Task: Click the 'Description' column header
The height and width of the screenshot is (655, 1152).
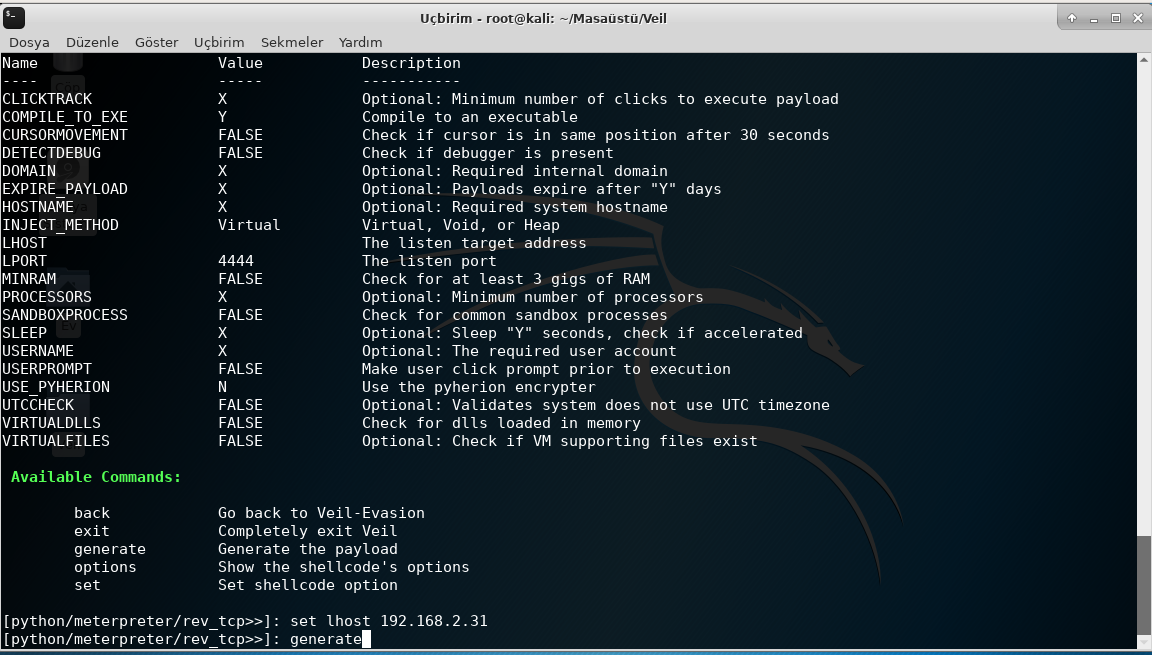Action: point(411,63)
